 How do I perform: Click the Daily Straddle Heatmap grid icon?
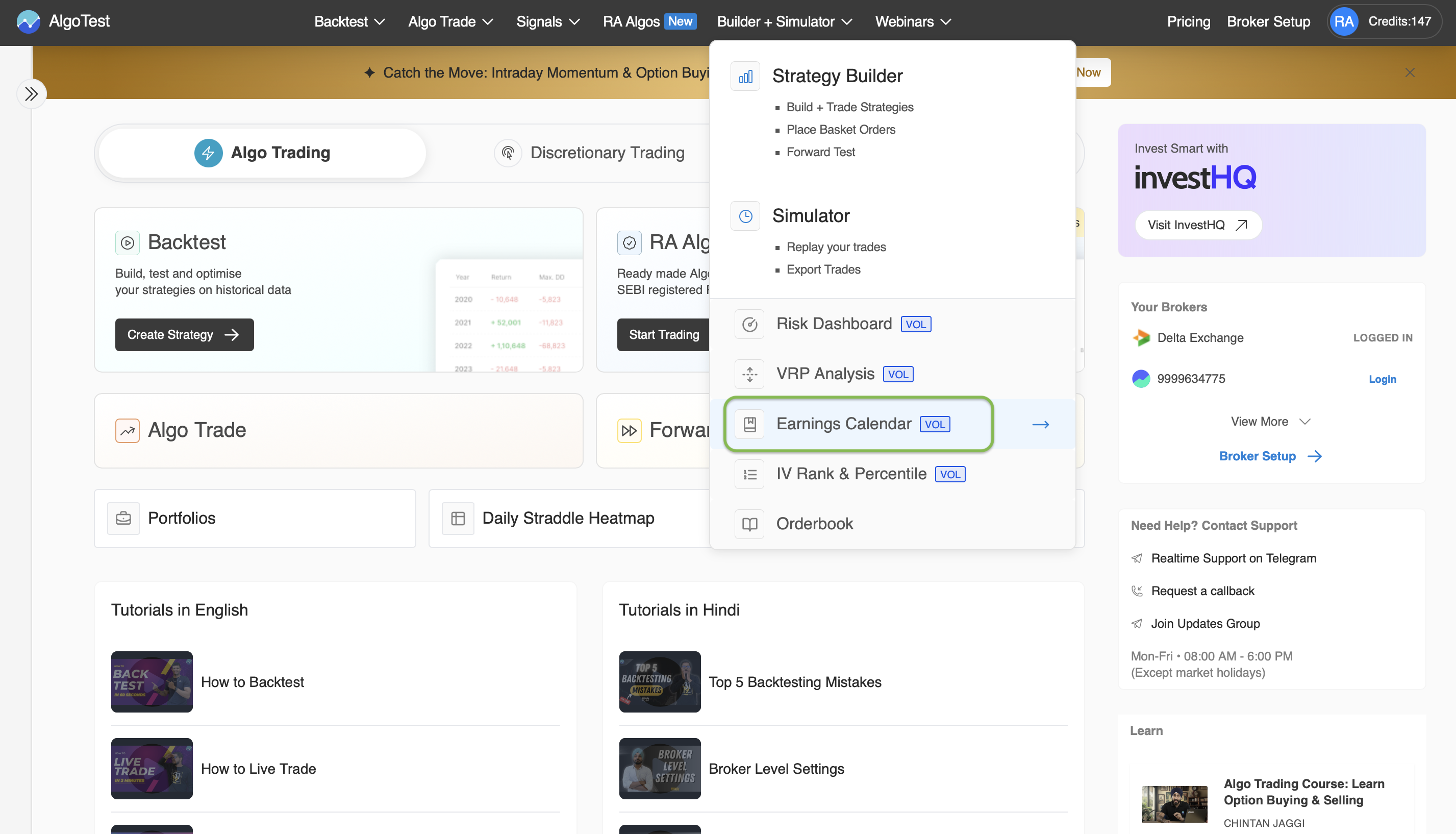point(458,519)
